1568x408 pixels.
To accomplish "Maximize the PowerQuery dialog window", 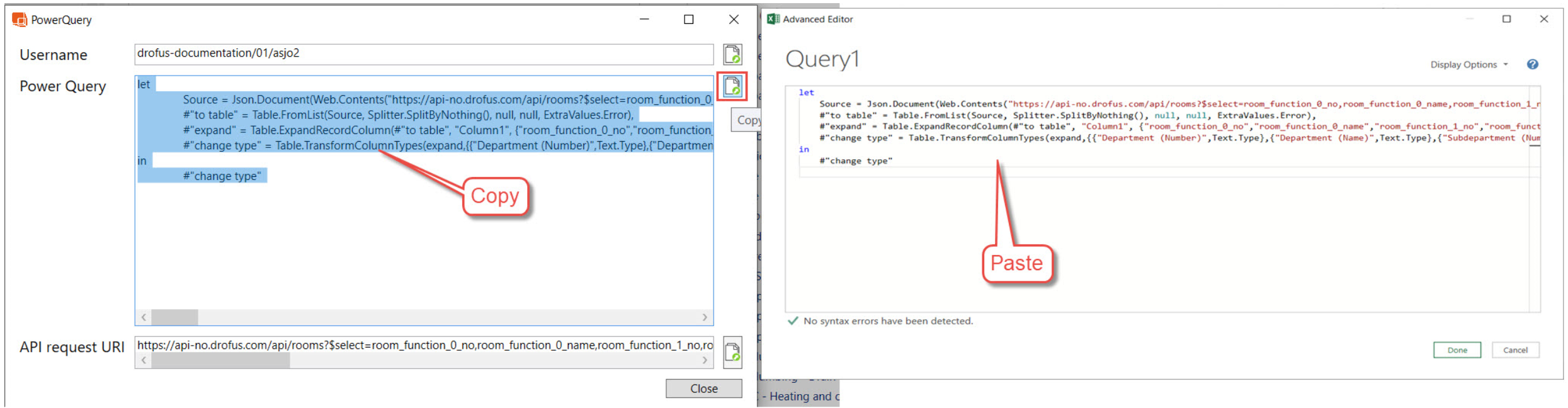I will click(x=688, y=20).
